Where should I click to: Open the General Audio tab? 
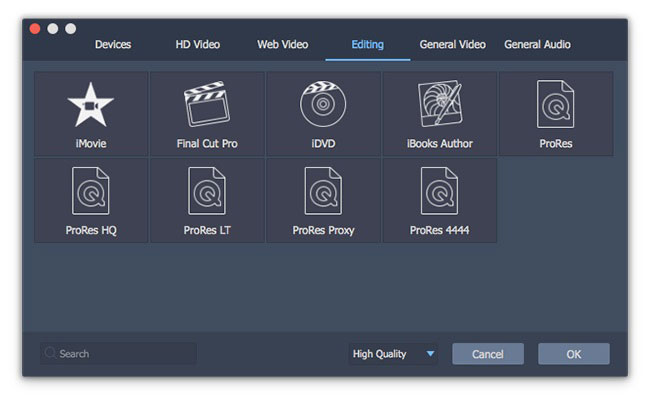(537, 44)
